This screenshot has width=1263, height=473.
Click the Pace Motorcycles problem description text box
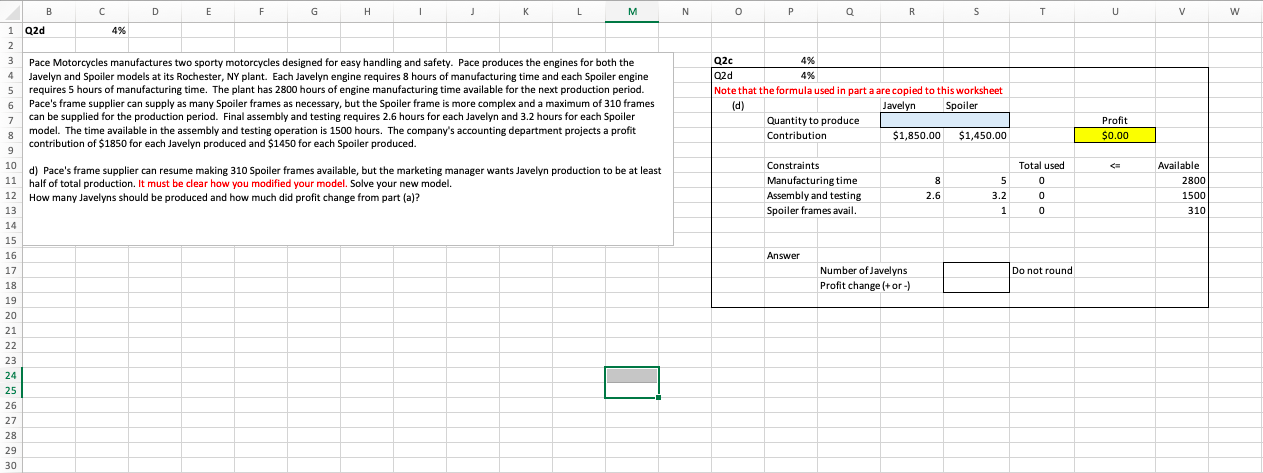coord(348,148)
